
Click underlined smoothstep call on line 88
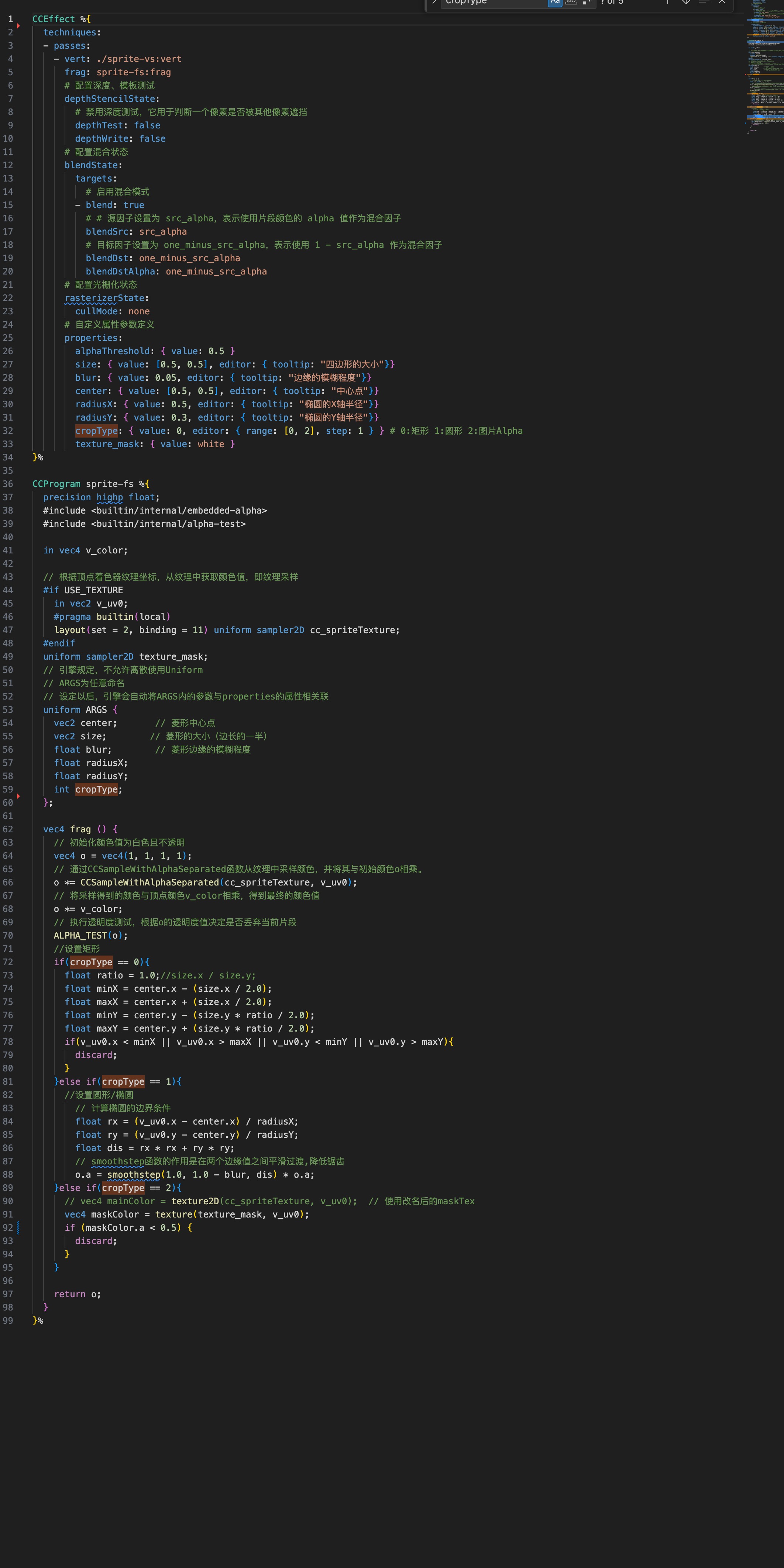coord(133,1174)
